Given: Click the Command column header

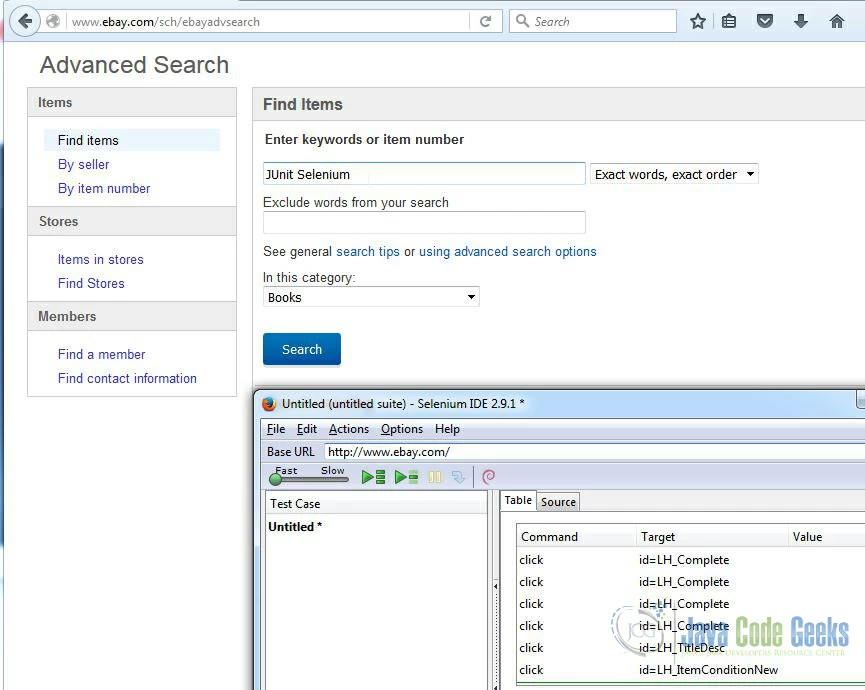Looking at the screenshot, I should [576, 537].
